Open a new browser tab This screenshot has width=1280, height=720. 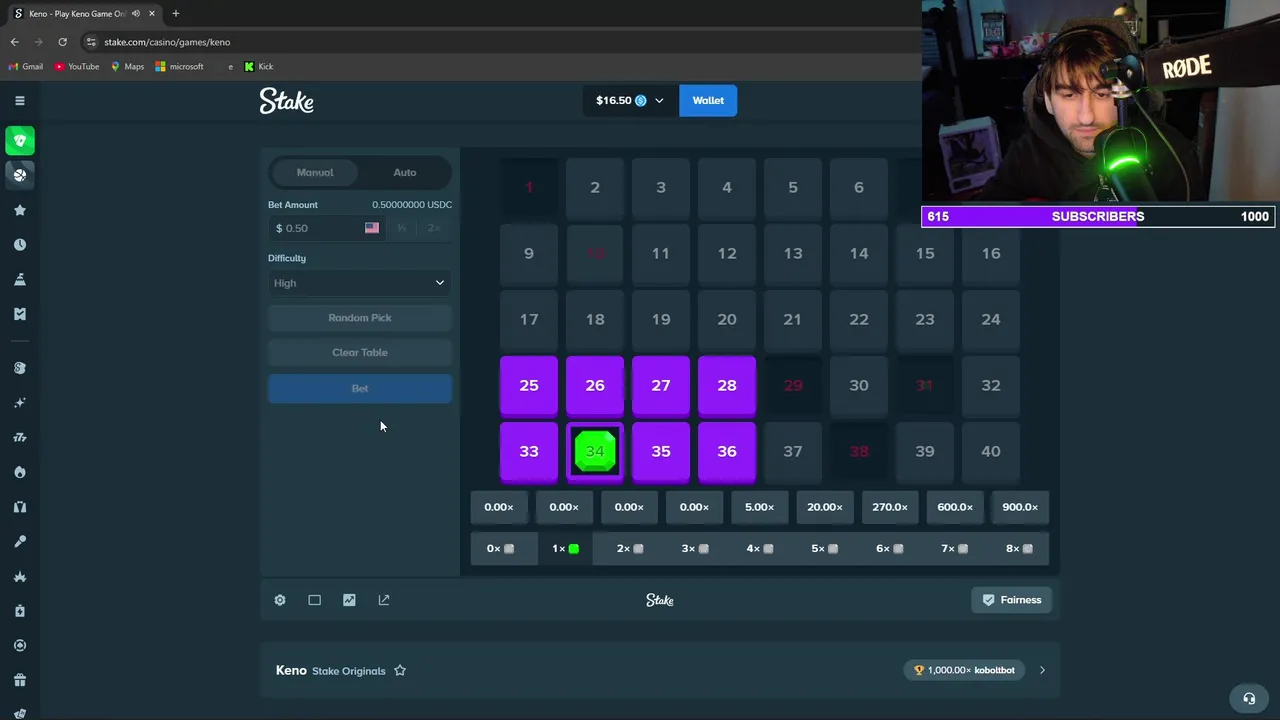click(x=175, y=14)
